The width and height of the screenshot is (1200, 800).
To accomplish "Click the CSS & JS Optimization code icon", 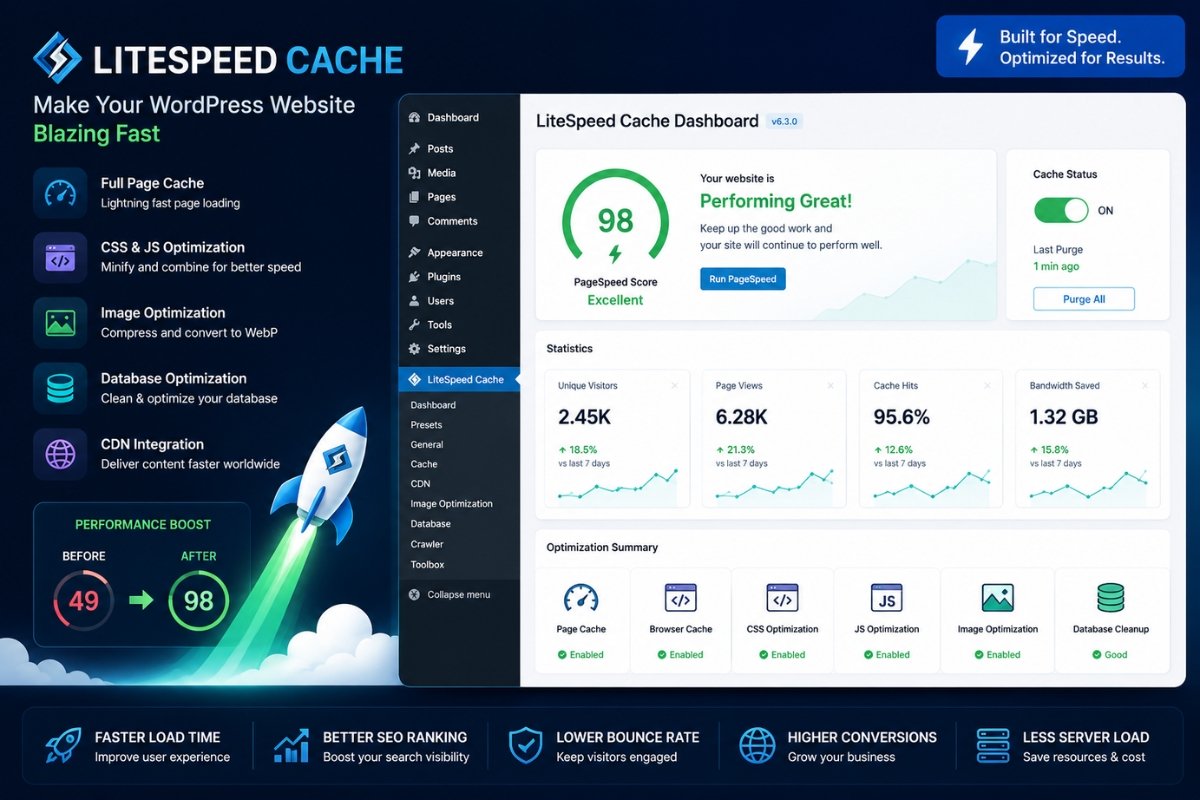I will (x=60, y=257).
